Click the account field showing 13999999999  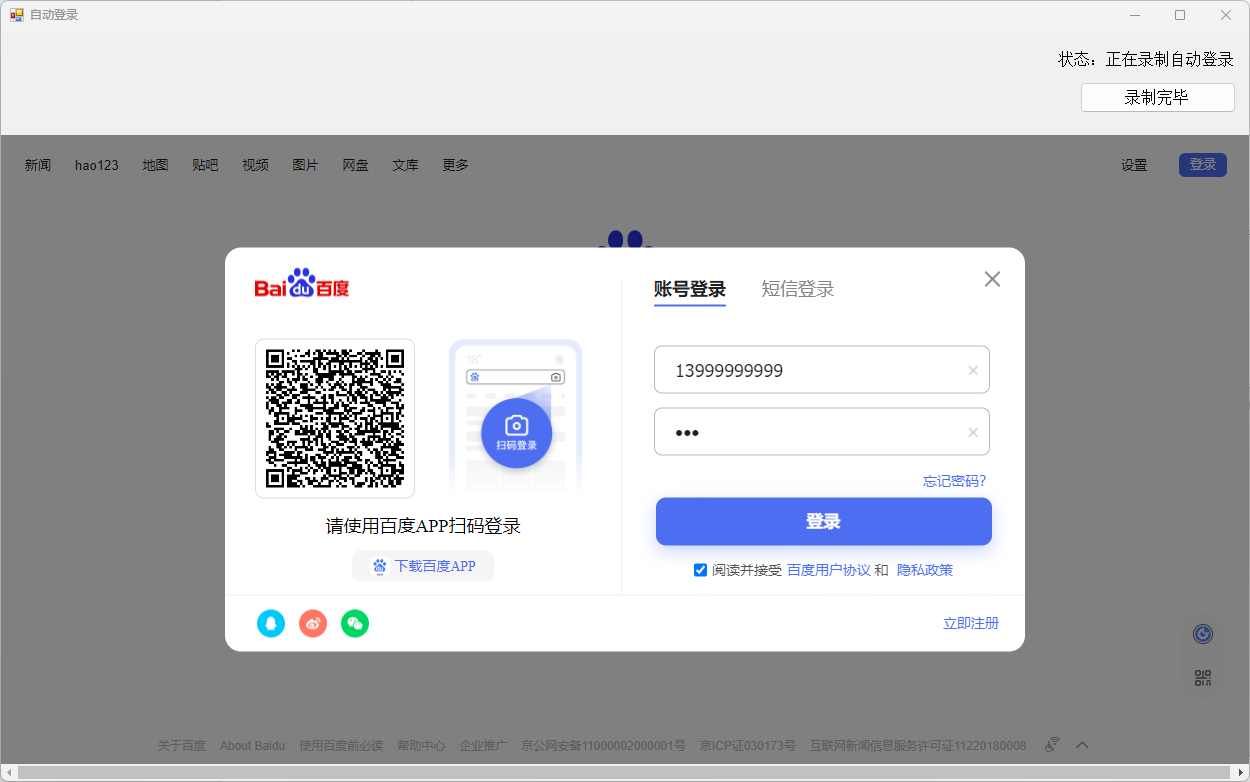(822, 370)
